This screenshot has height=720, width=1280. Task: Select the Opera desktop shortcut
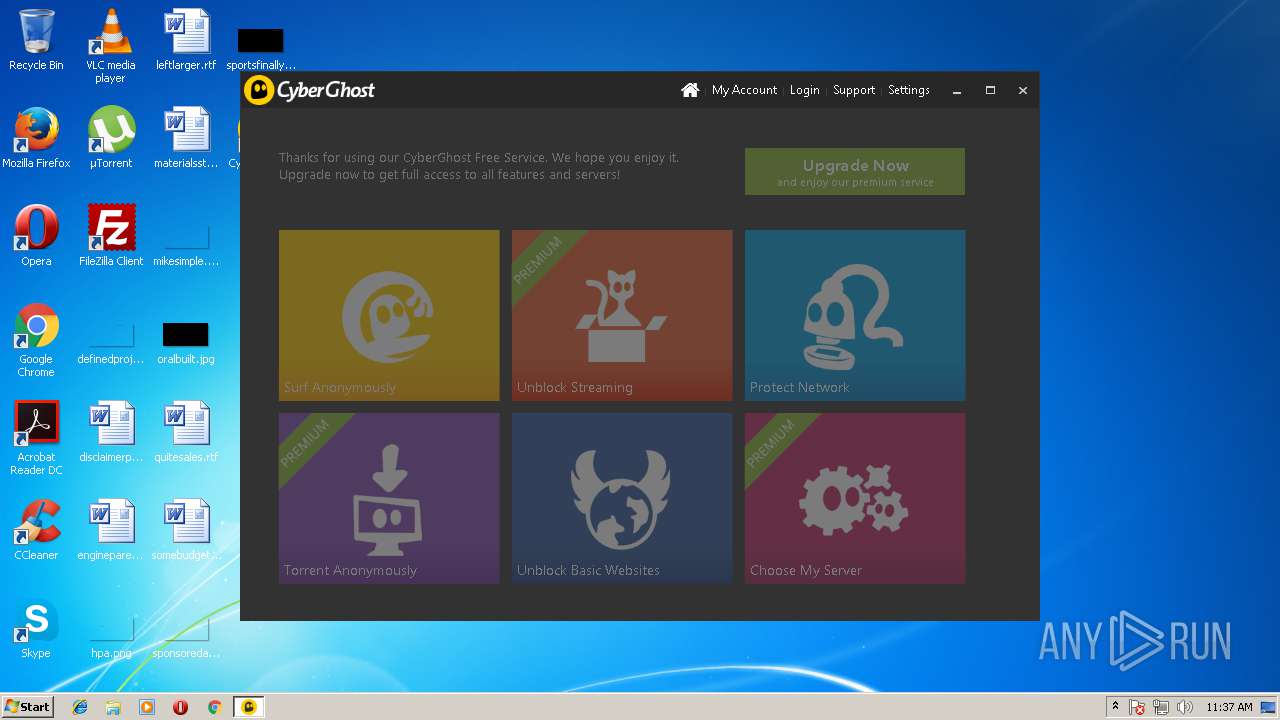[36, 236]
